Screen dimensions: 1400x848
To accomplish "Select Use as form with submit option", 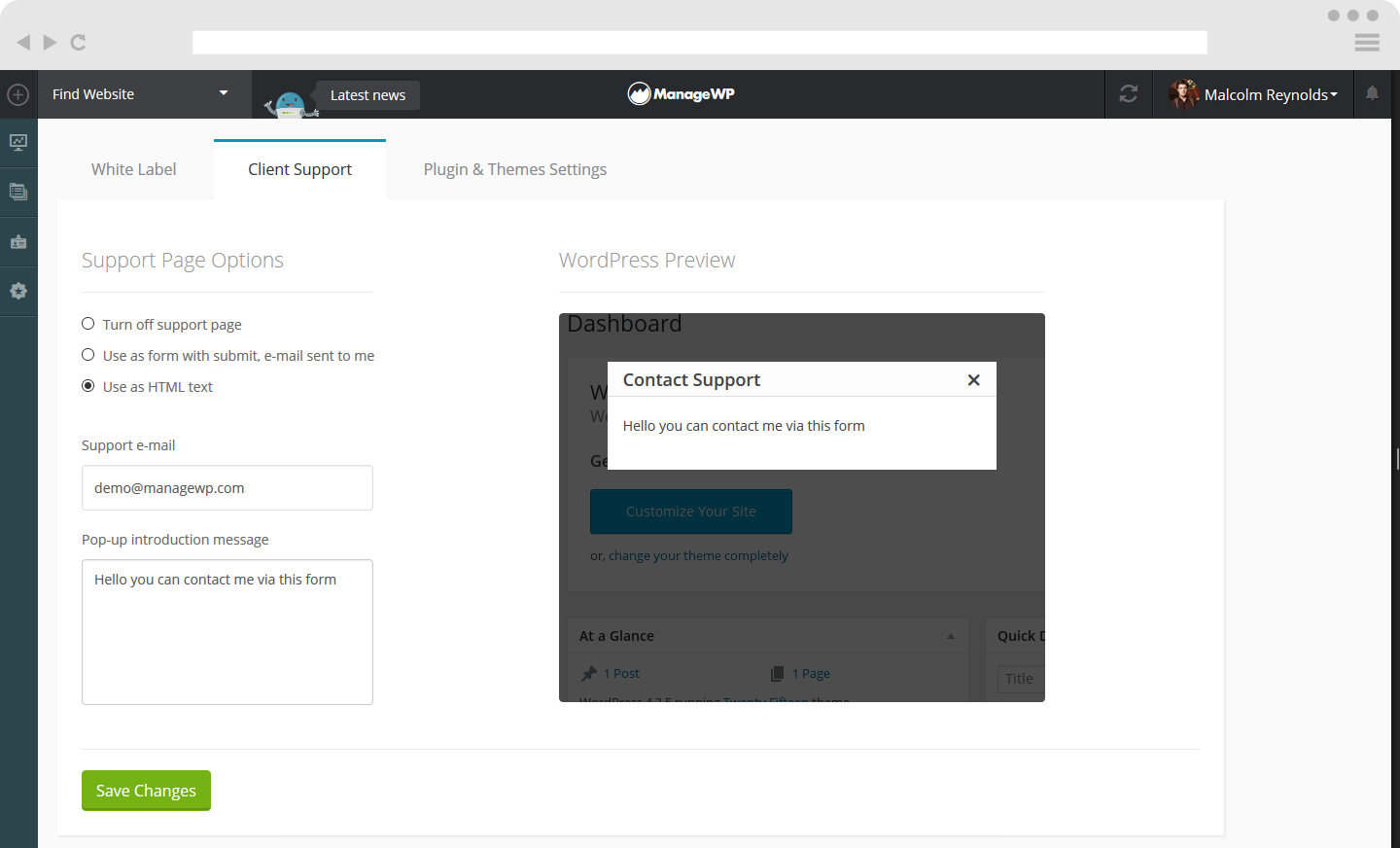I will coord(88,355).
